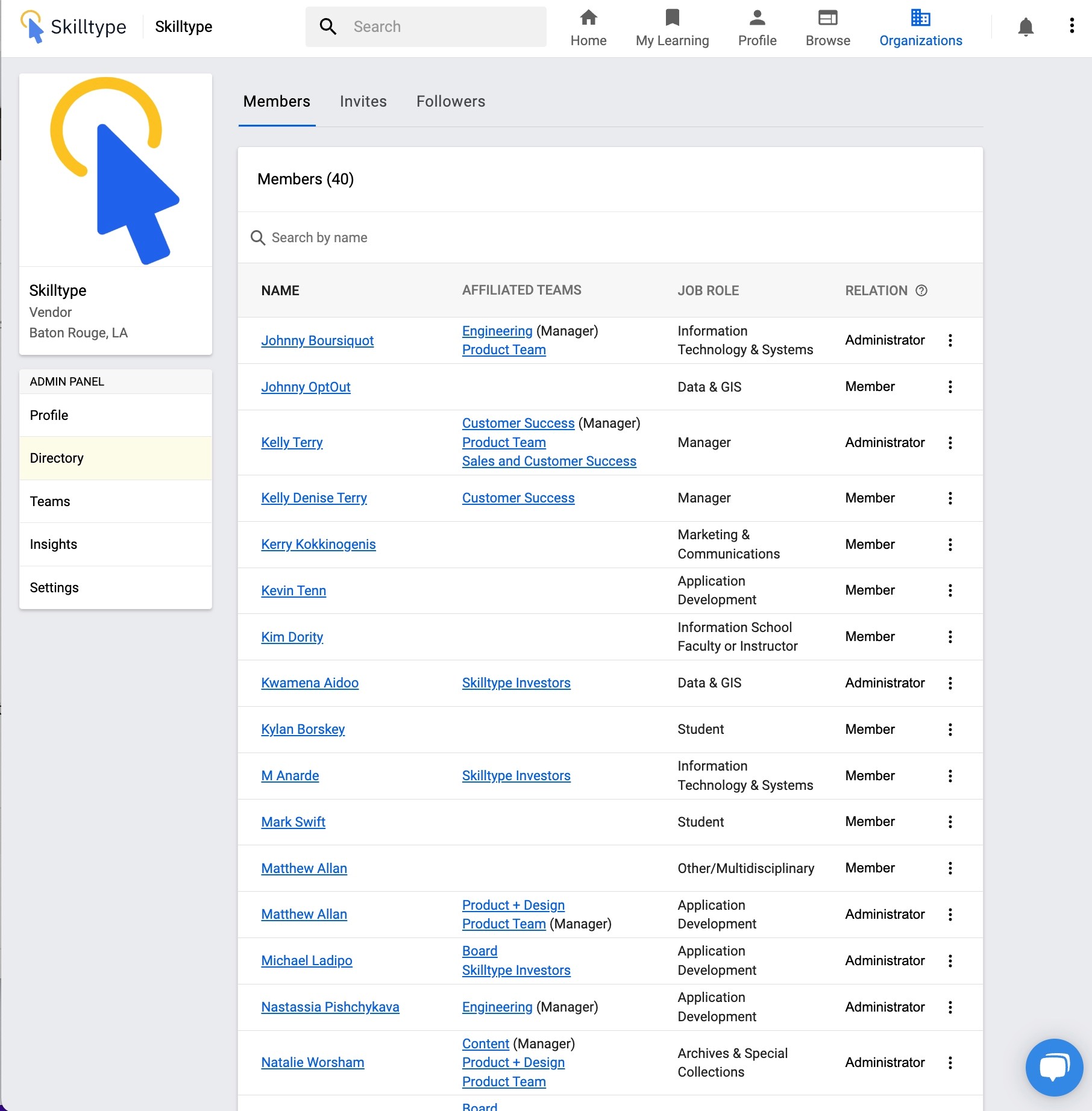Open row options for Kylan Borskey

point(950,730)
